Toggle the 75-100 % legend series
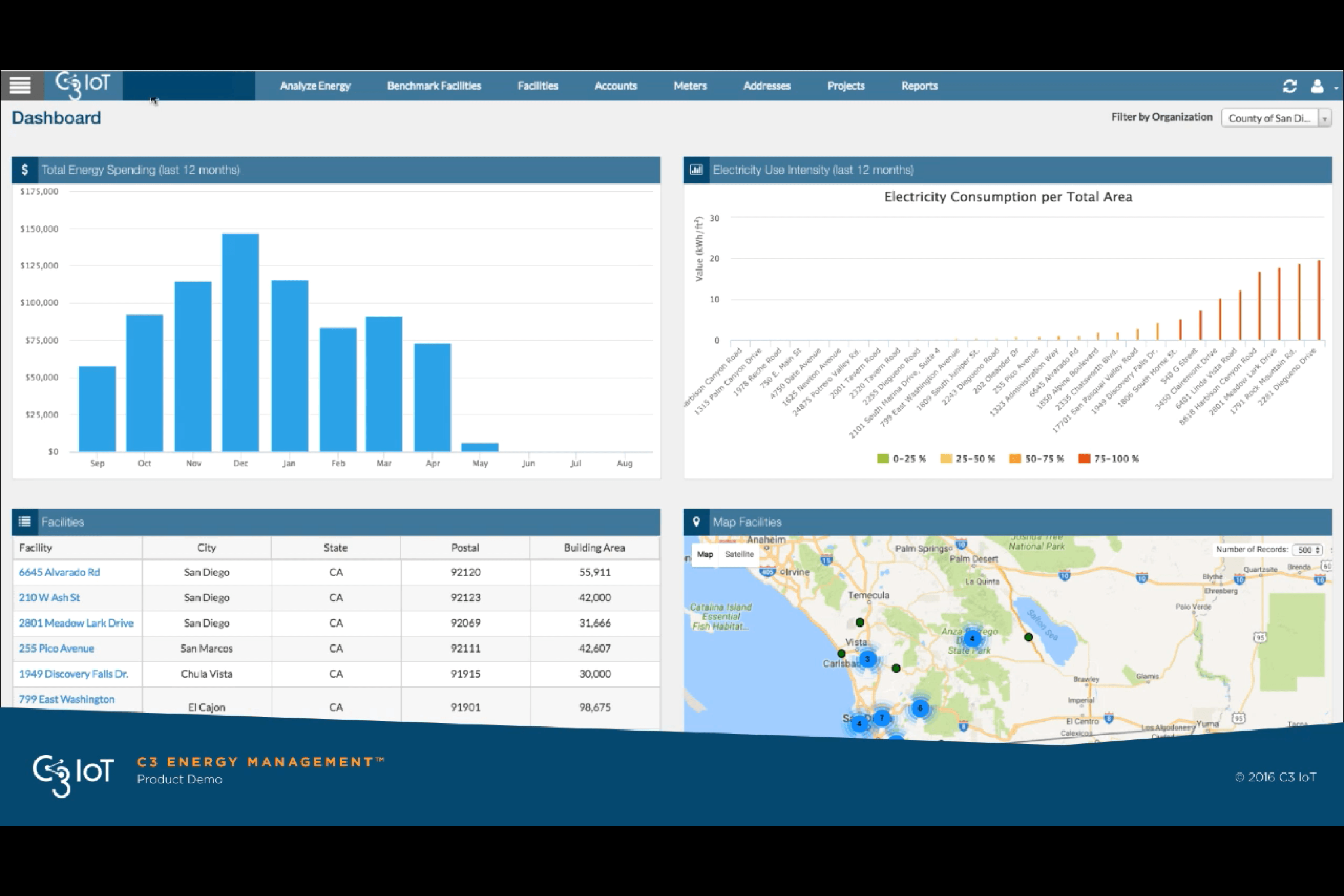Screen dimensions: 1344x896 point(1108,459)
